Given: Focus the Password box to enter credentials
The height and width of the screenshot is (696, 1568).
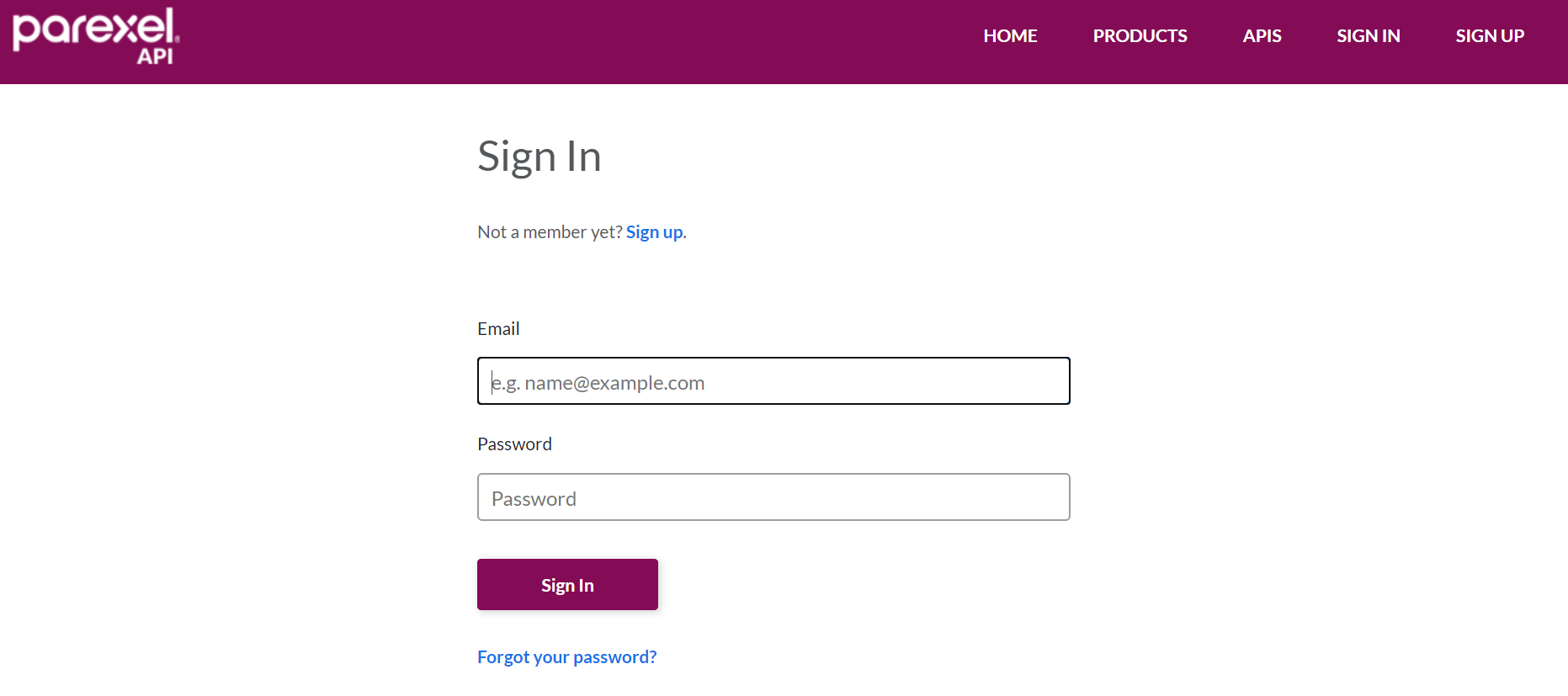Looking at the screenshot, I should click(x=773, y=497).
